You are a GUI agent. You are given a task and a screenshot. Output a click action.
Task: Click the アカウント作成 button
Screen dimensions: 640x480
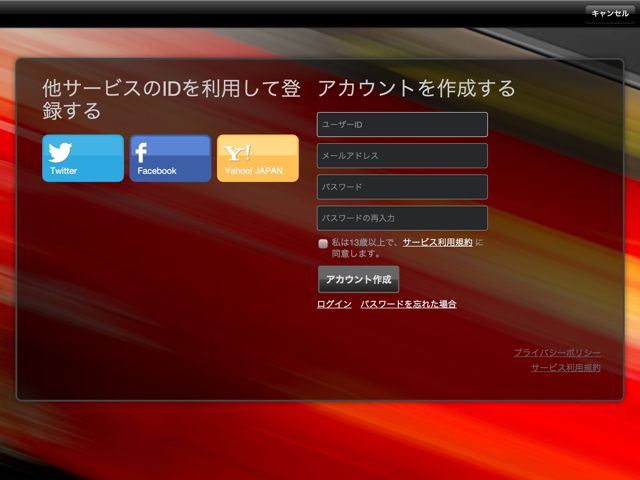coord(358,279)
